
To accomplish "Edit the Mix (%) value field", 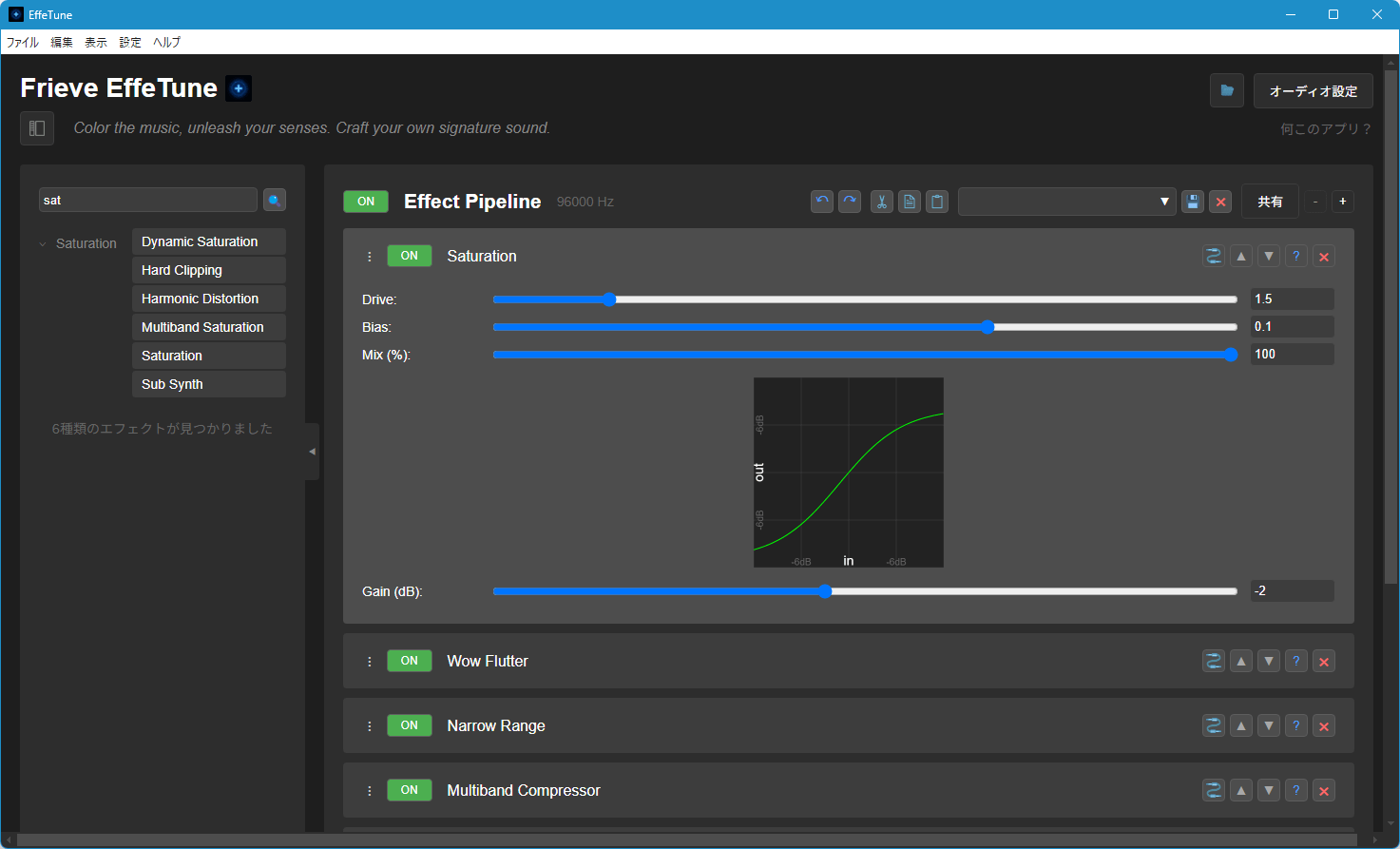I will [x=1293, y=354].
